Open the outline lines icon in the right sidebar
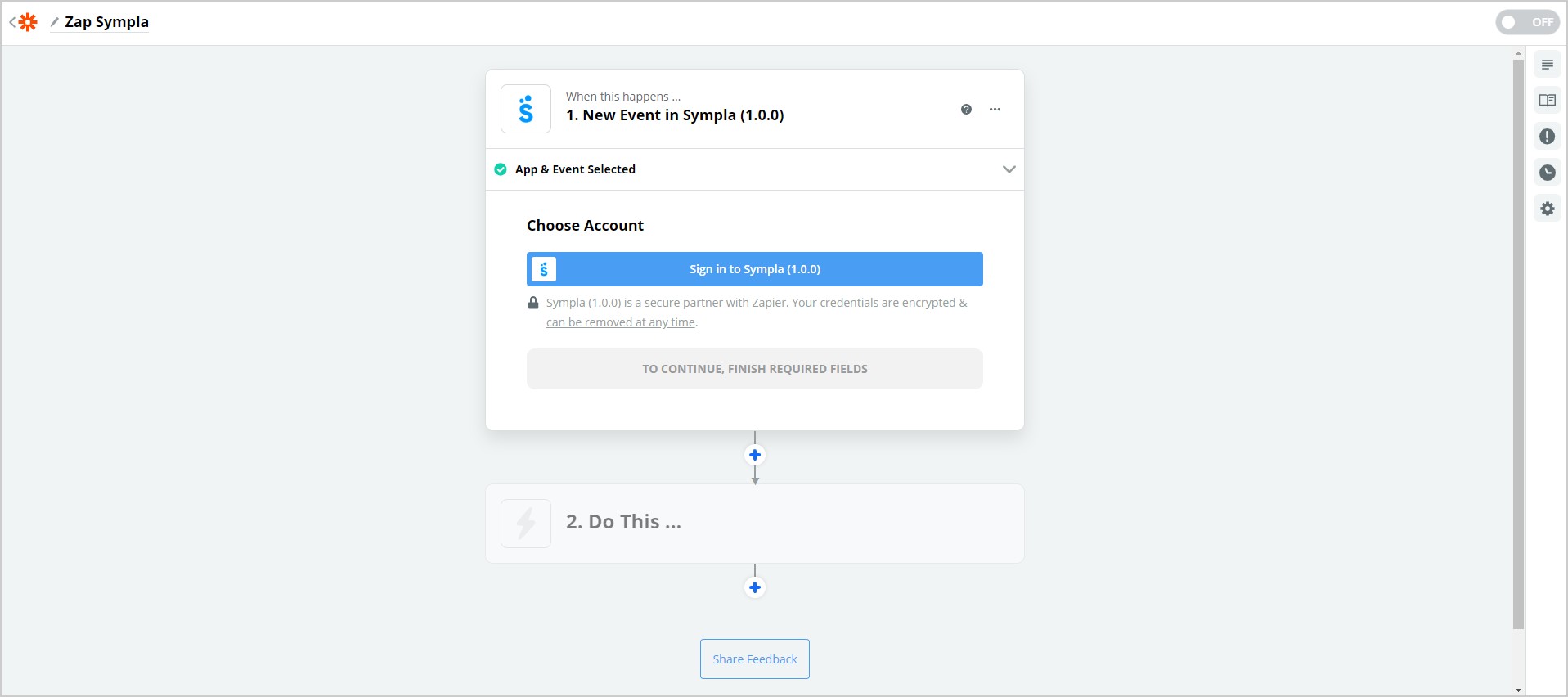The height and width of the screenshot is (697, 1568). click(x=1548, y=65)
